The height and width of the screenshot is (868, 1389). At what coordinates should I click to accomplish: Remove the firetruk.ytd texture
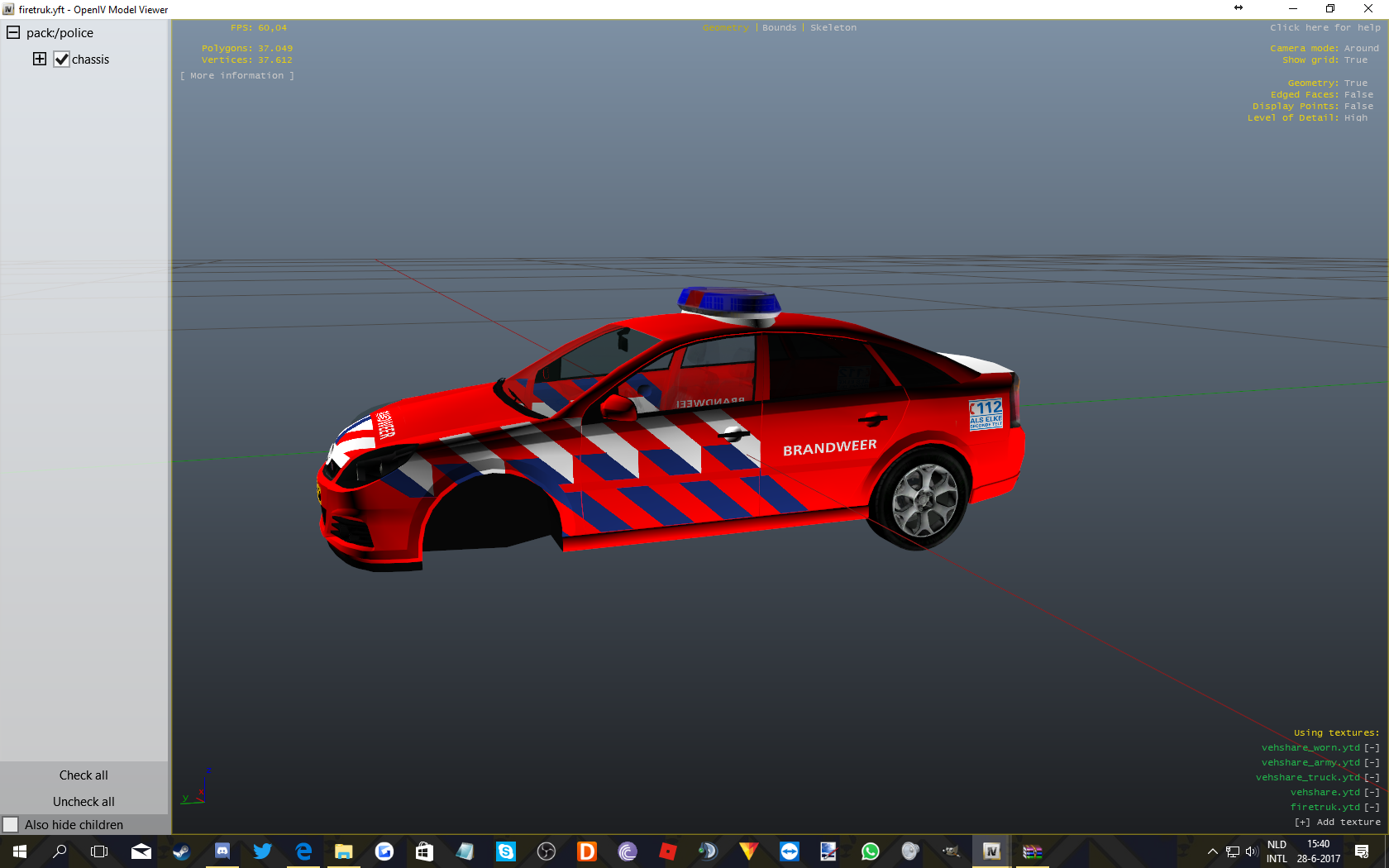click(1372, 807)
